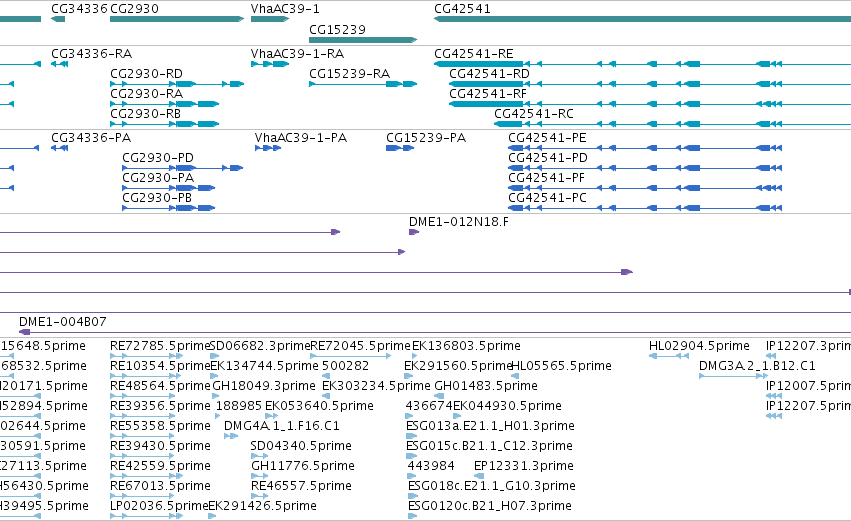Click the CG2930-RA transcript label
The width and height of the screenshot is (851, 521).
(147, 93)
